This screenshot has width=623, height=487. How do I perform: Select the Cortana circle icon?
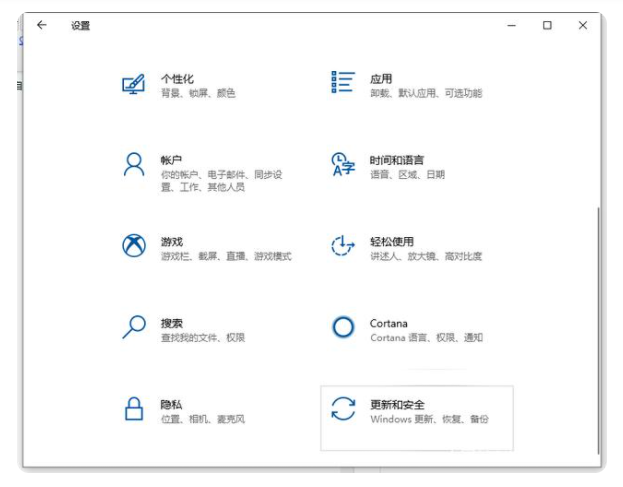point(343,328)
